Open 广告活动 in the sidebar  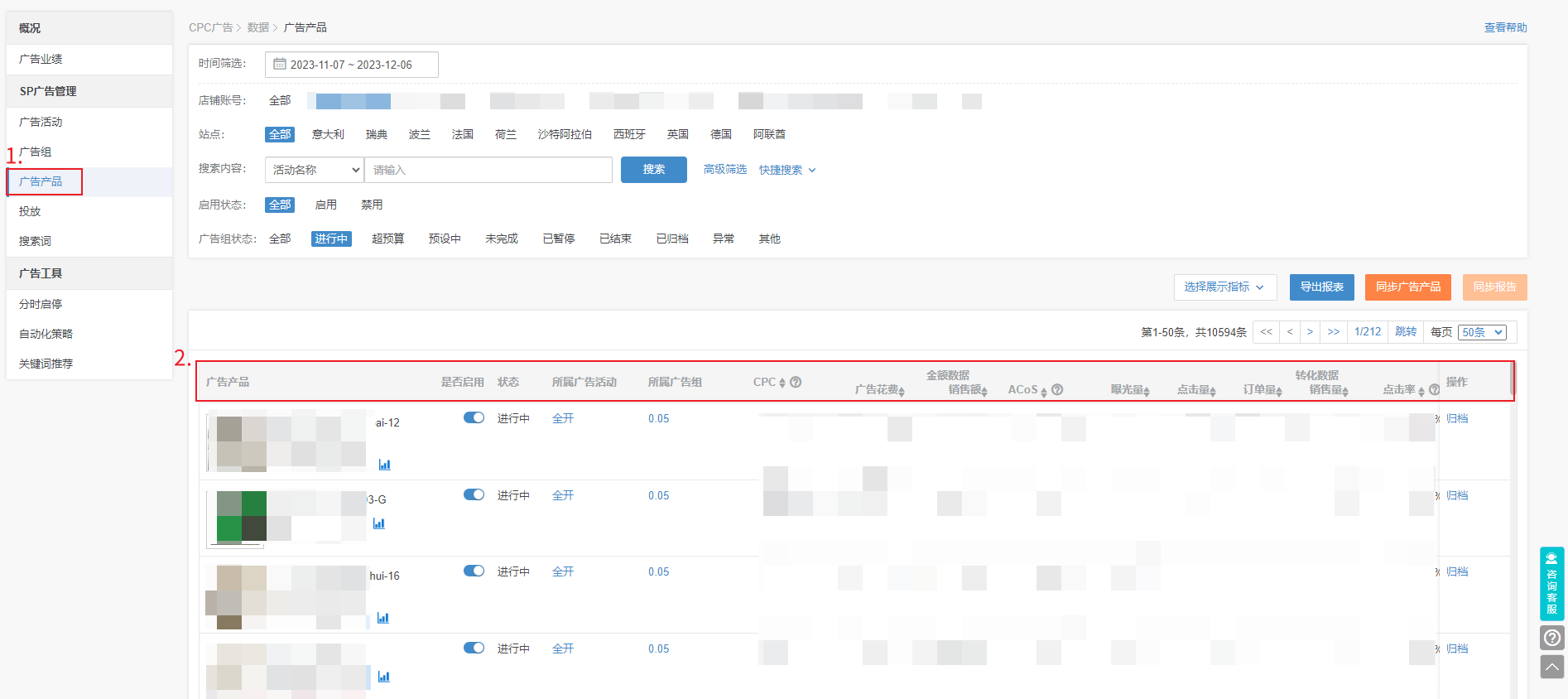[x=41, y=122]
